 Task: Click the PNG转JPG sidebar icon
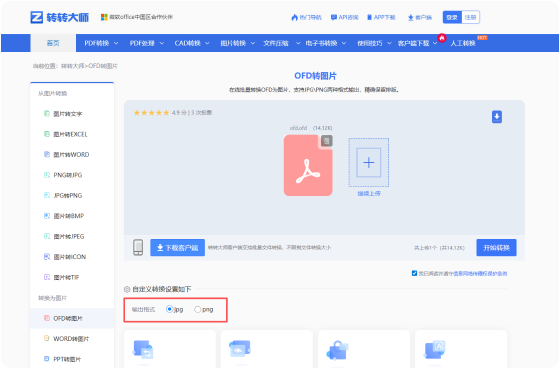[47, 175]
